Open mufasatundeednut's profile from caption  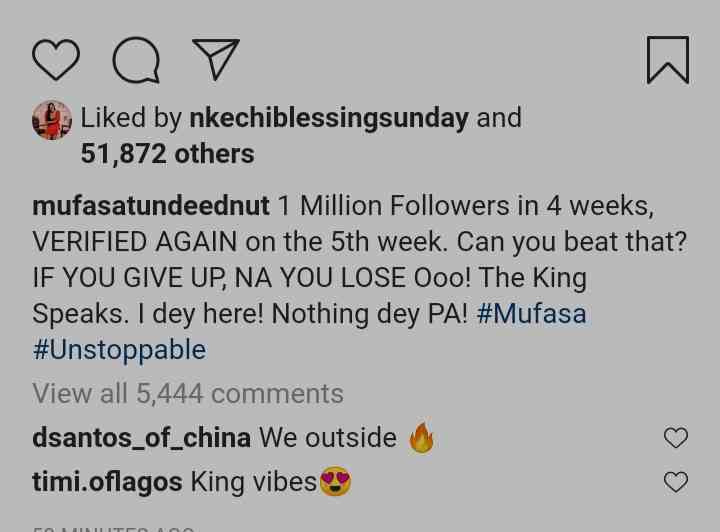click(x=150, y=206)
